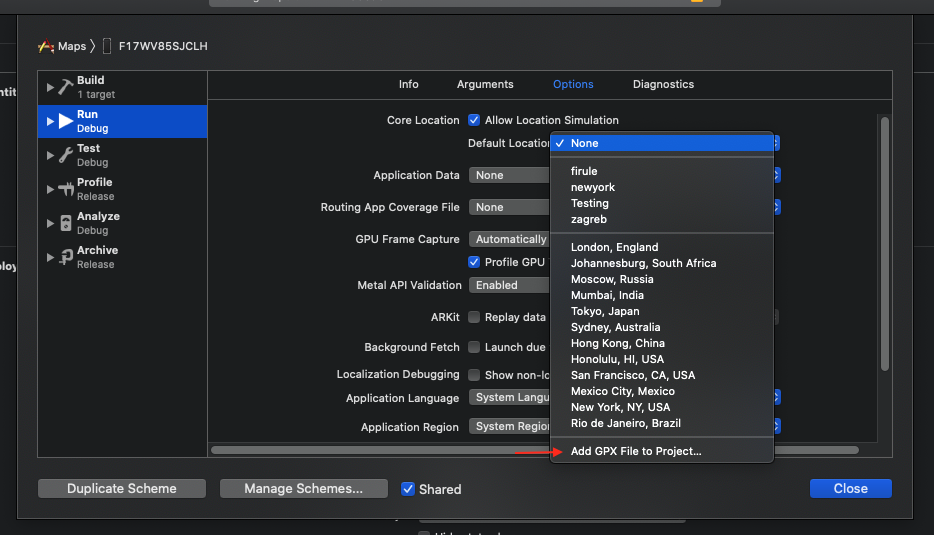
Task: Toggle the Shared scheme checkbox
Action: [x=408, y=489]
